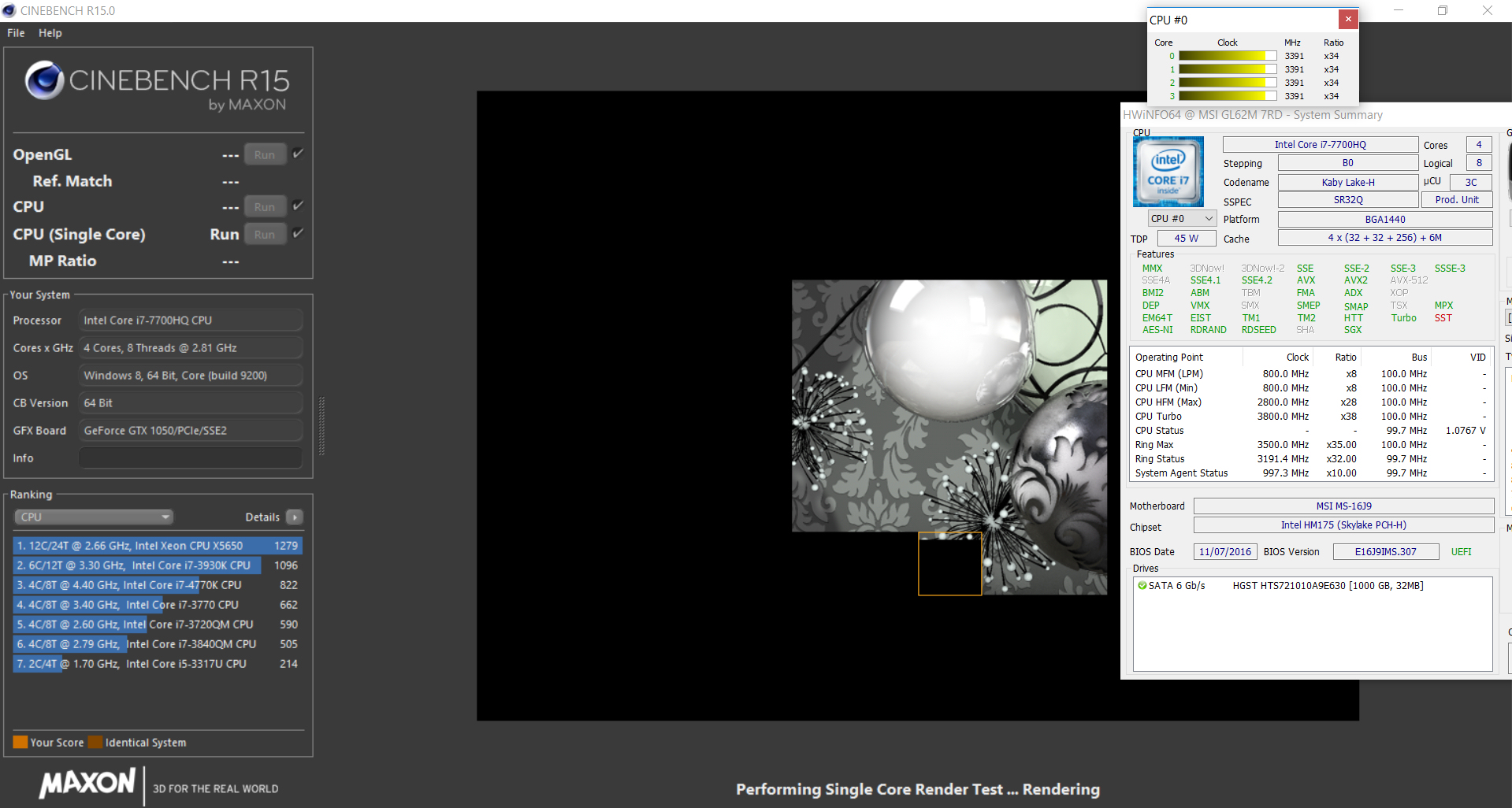Click the Identical System legend swatch

(x=95, y=742)
